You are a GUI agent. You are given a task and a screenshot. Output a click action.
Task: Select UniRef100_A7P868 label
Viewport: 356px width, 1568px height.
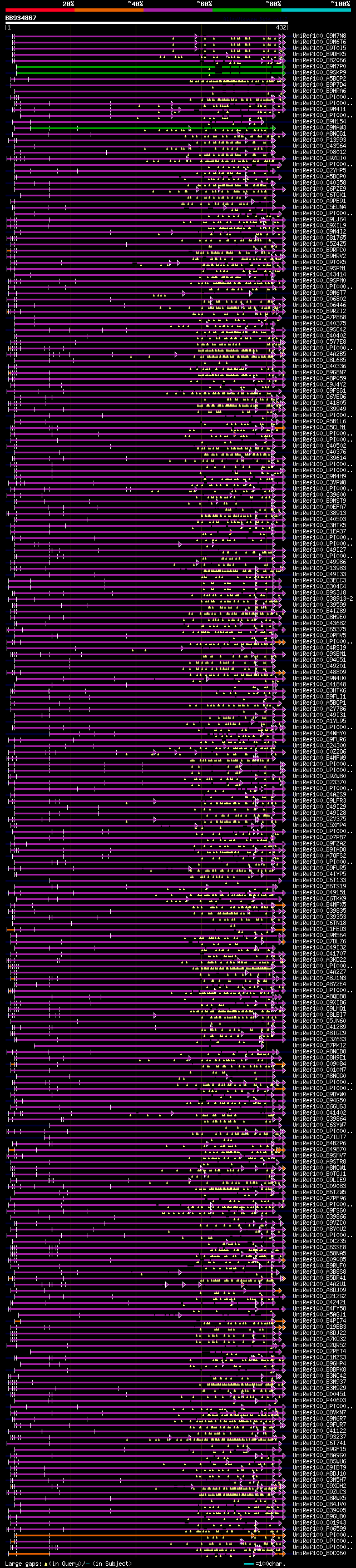click(319, 317)
